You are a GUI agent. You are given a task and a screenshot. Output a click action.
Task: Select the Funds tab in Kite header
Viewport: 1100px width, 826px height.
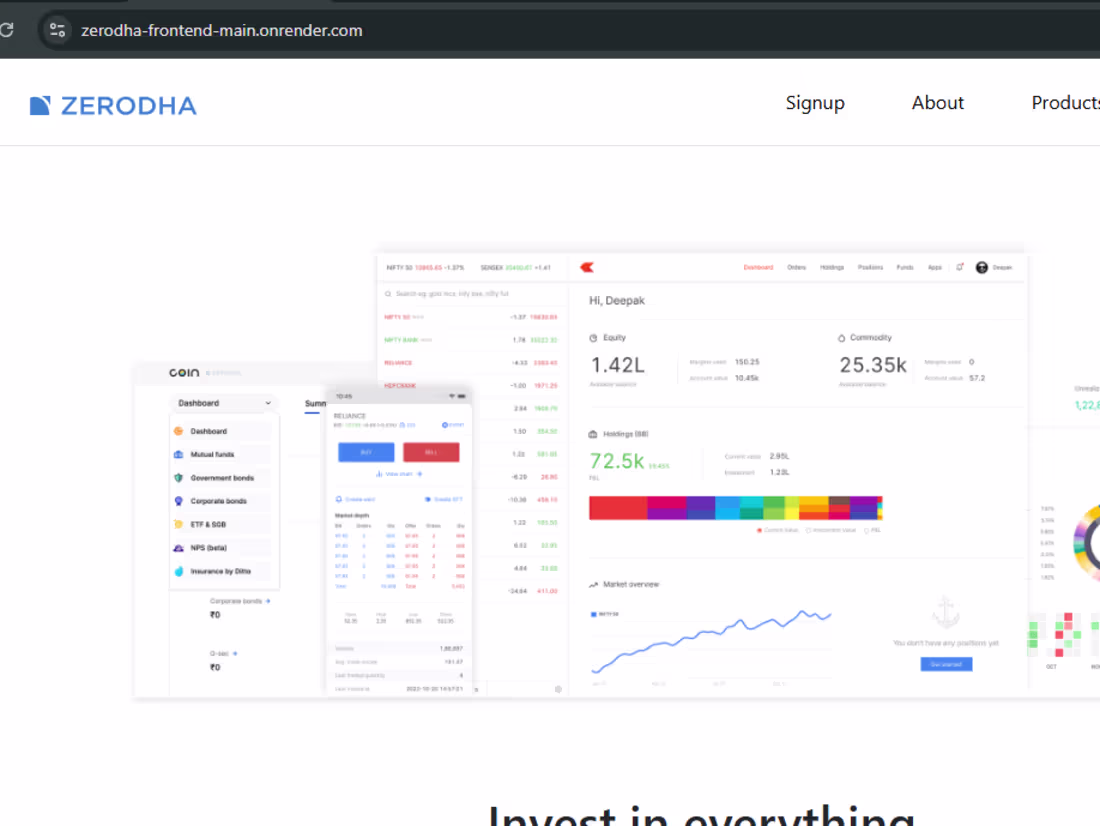[x=905, y=267]
